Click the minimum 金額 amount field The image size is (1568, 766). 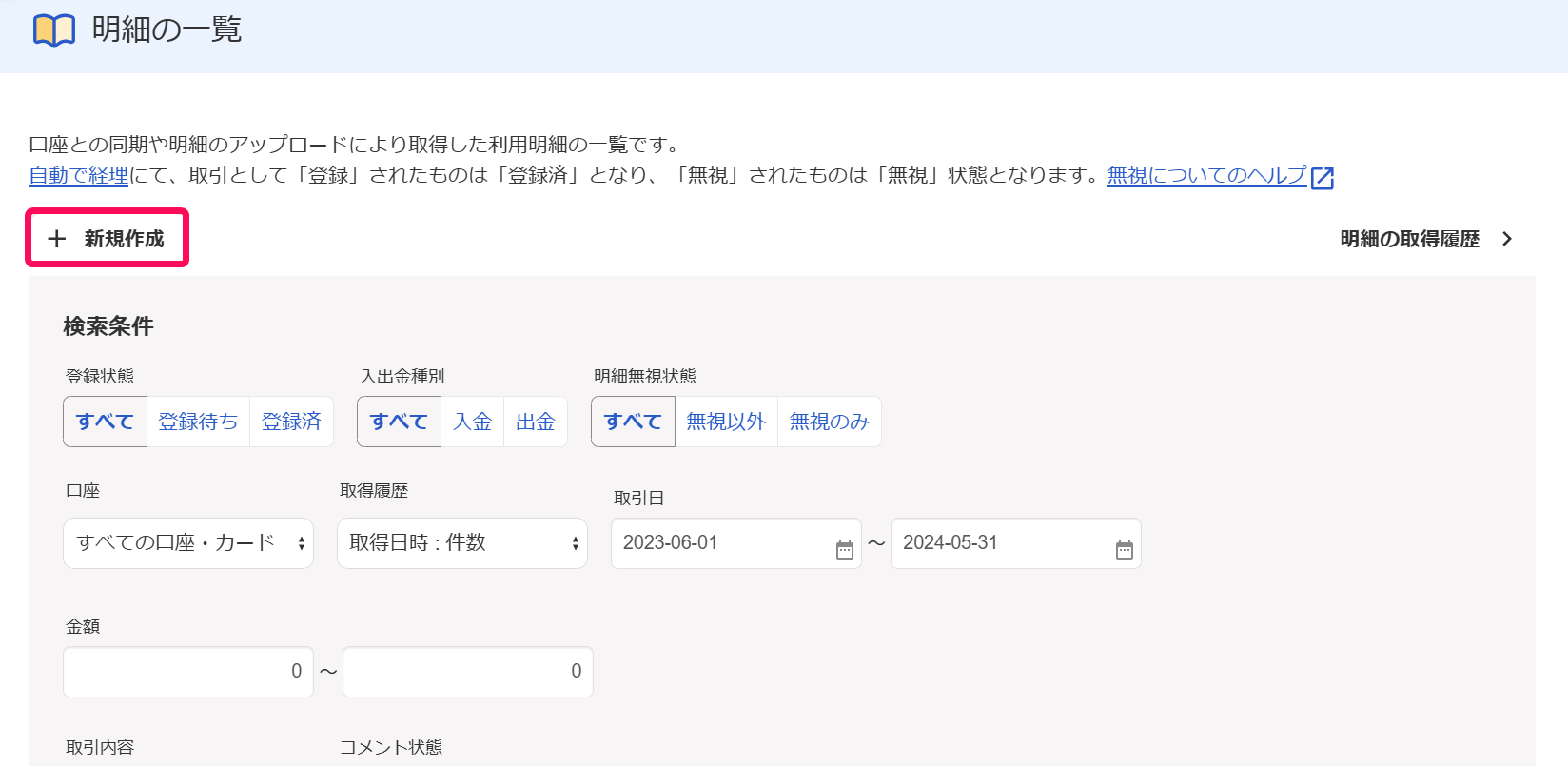(188, 672)
